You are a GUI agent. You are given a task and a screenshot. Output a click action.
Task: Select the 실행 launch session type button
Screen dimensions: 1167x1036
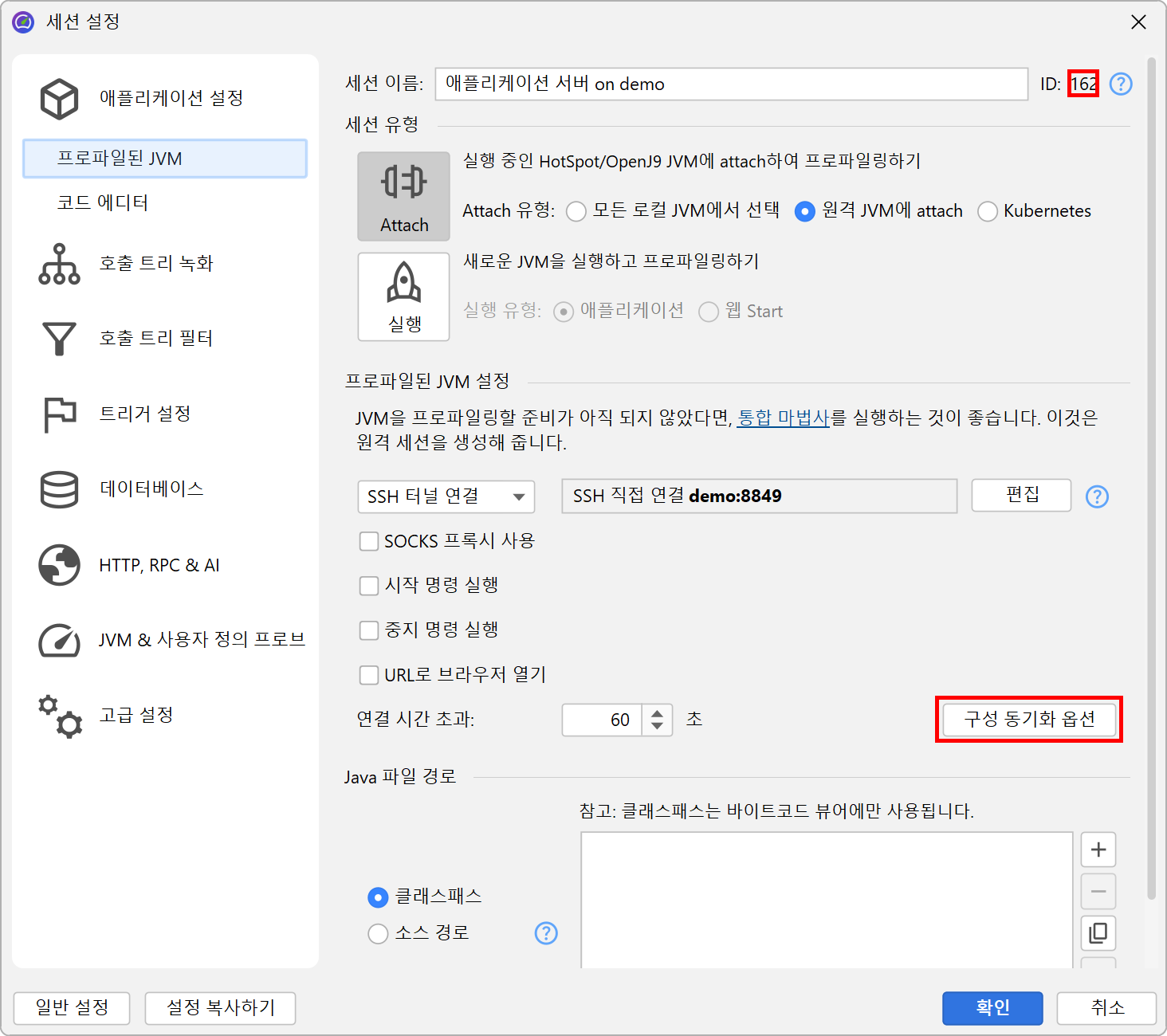(404, 296)
